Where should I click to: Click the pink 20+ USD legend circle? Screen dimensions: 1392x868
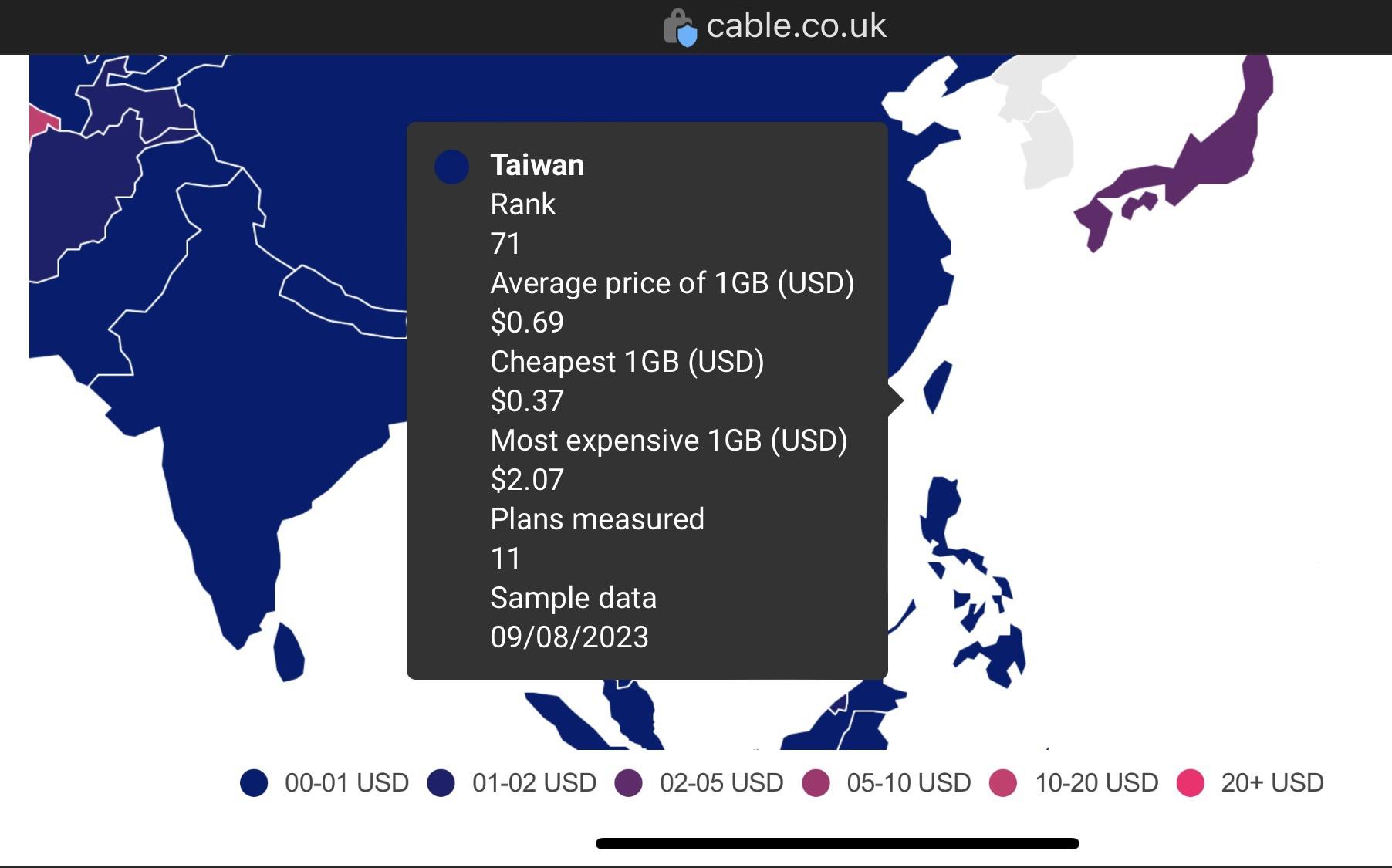pyautogui.click(x=1190, y=782)
